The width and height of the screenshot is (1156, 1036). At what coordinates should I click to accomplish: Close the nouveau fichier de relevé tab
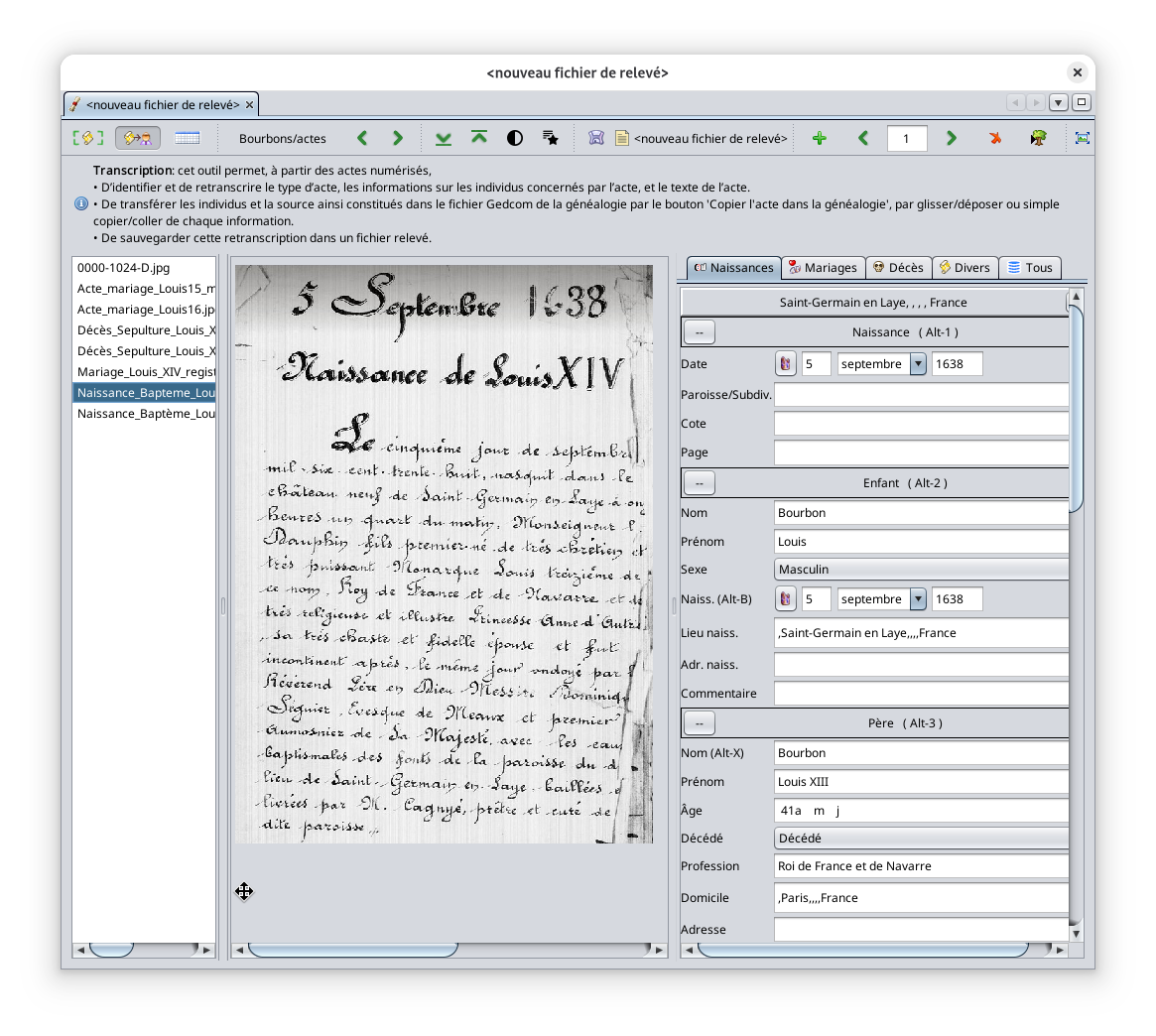(x=249, y=105)
